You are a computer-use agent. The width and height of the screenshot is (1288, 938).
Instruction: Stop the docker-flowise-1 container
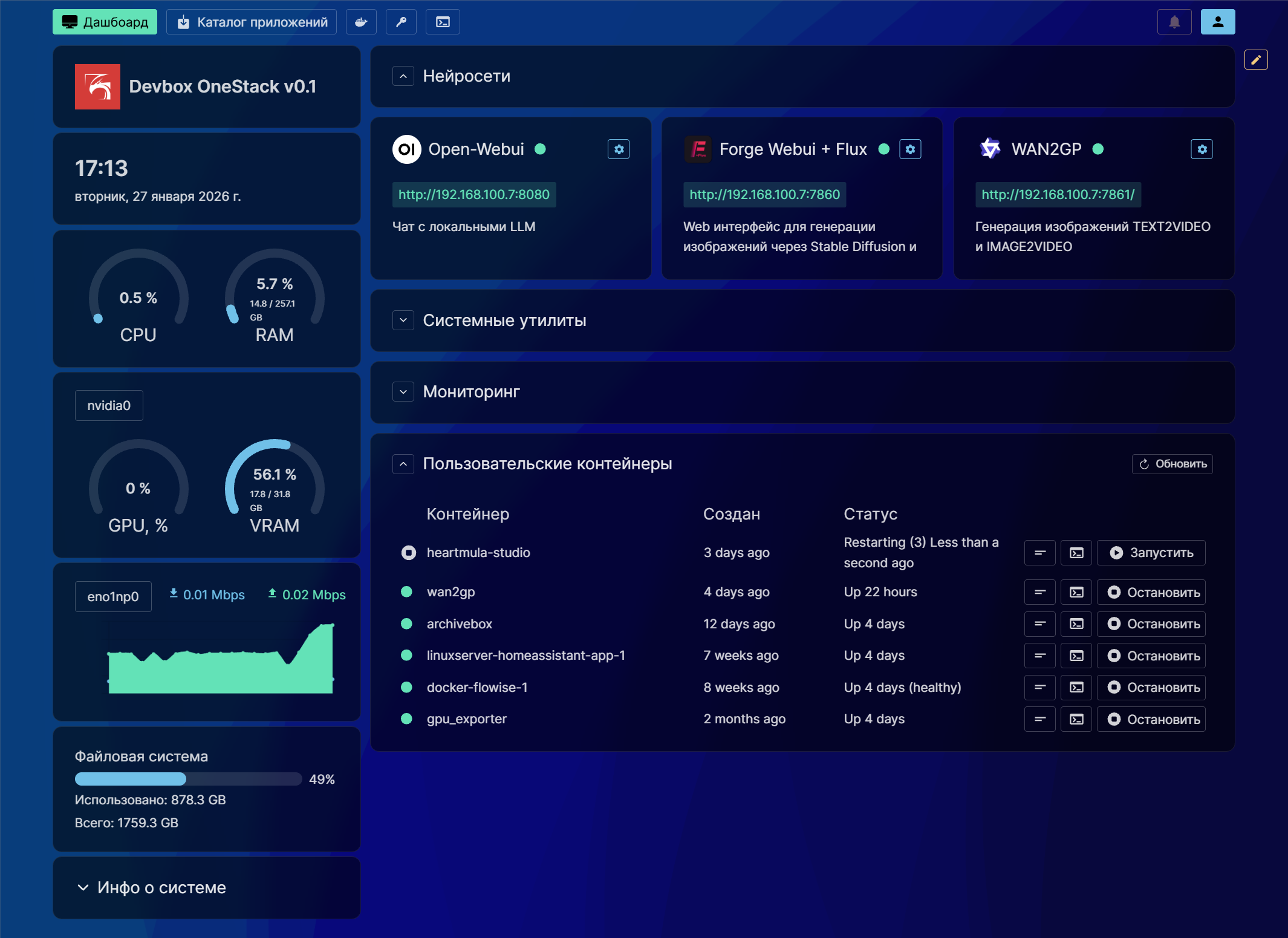tap(1151, 688)
